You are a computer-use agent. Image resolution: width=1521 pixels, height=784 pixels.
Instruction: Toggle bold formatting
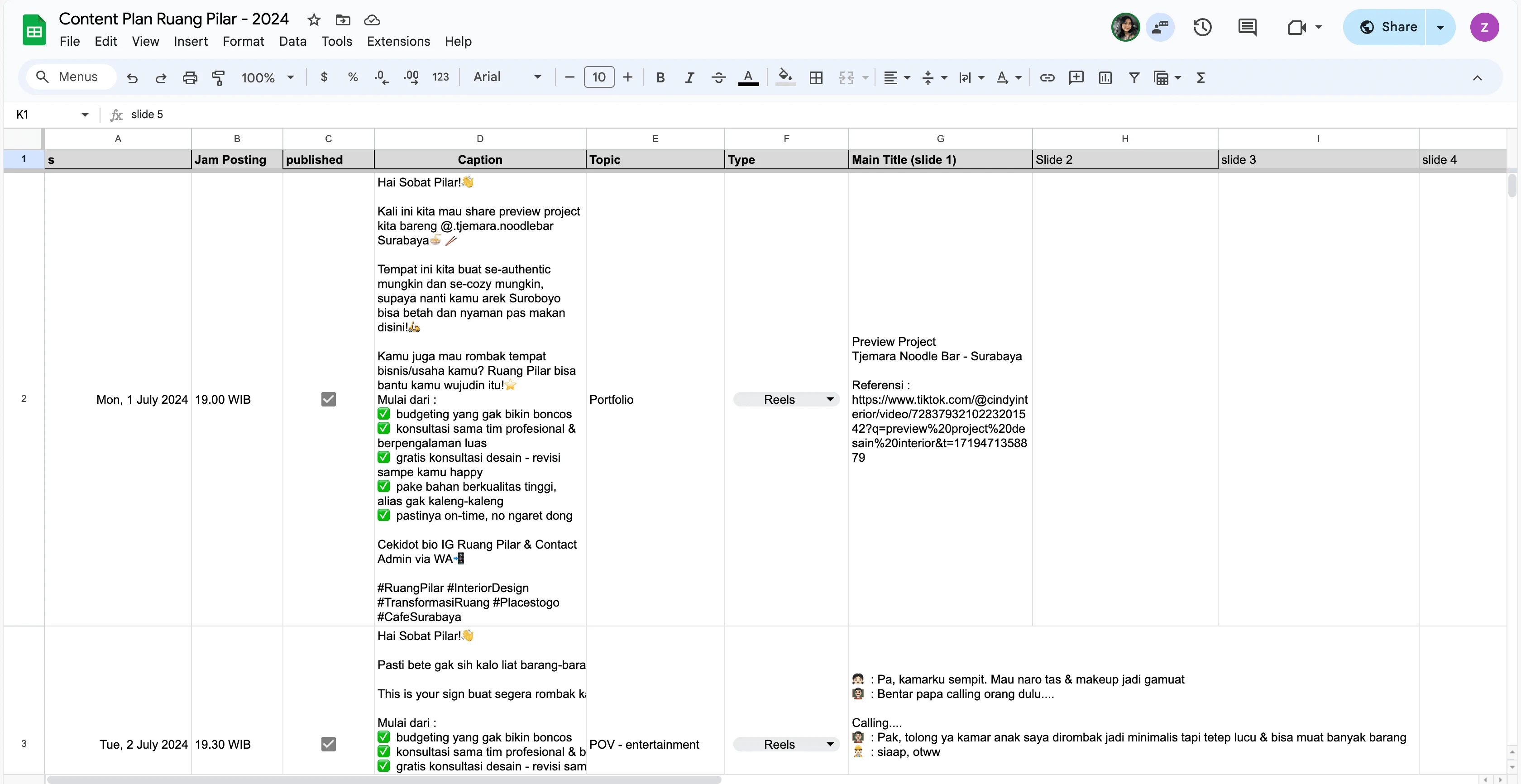pos(660,77)
